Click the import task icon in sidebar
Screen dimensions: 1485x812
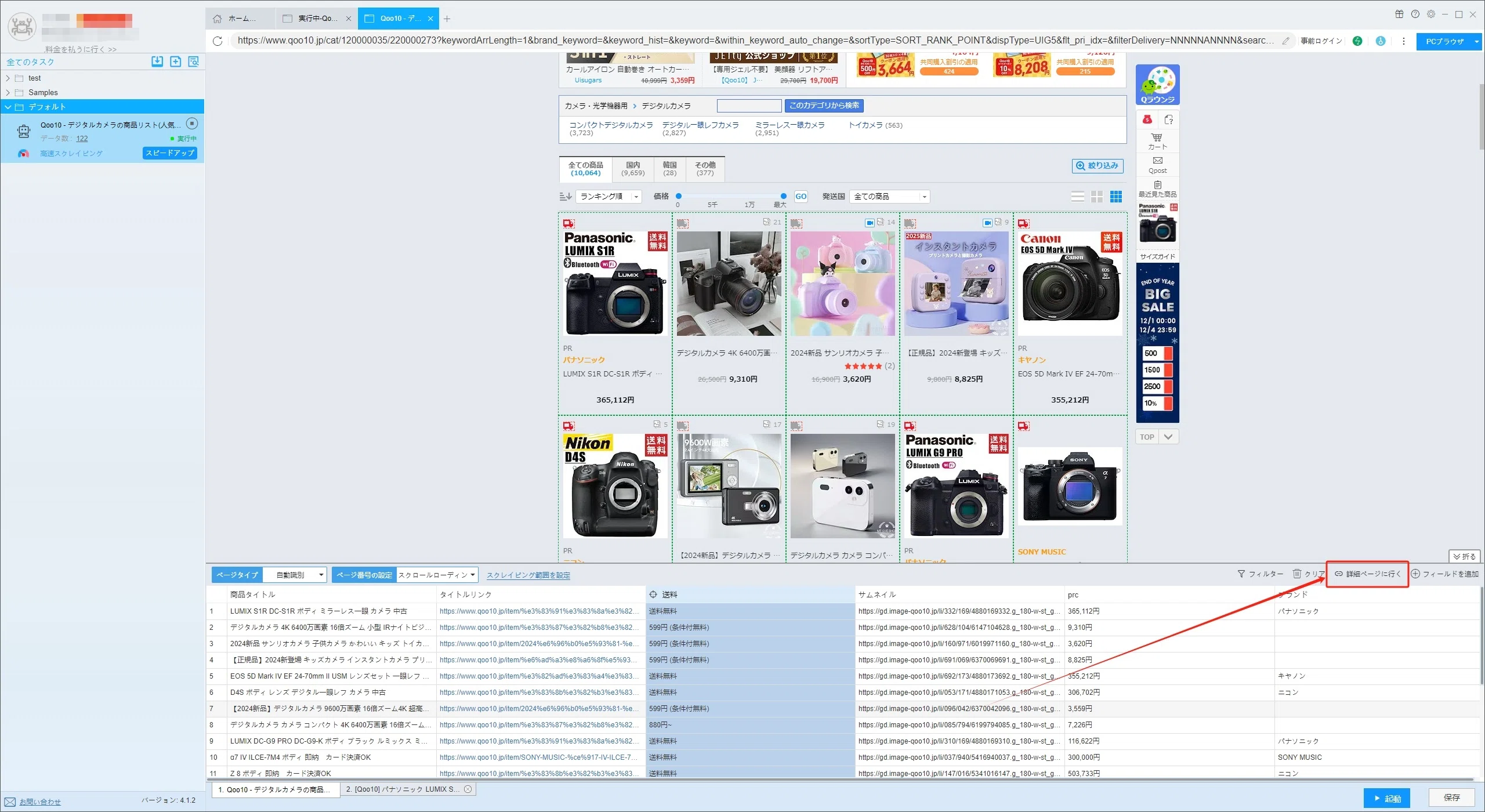157,61
